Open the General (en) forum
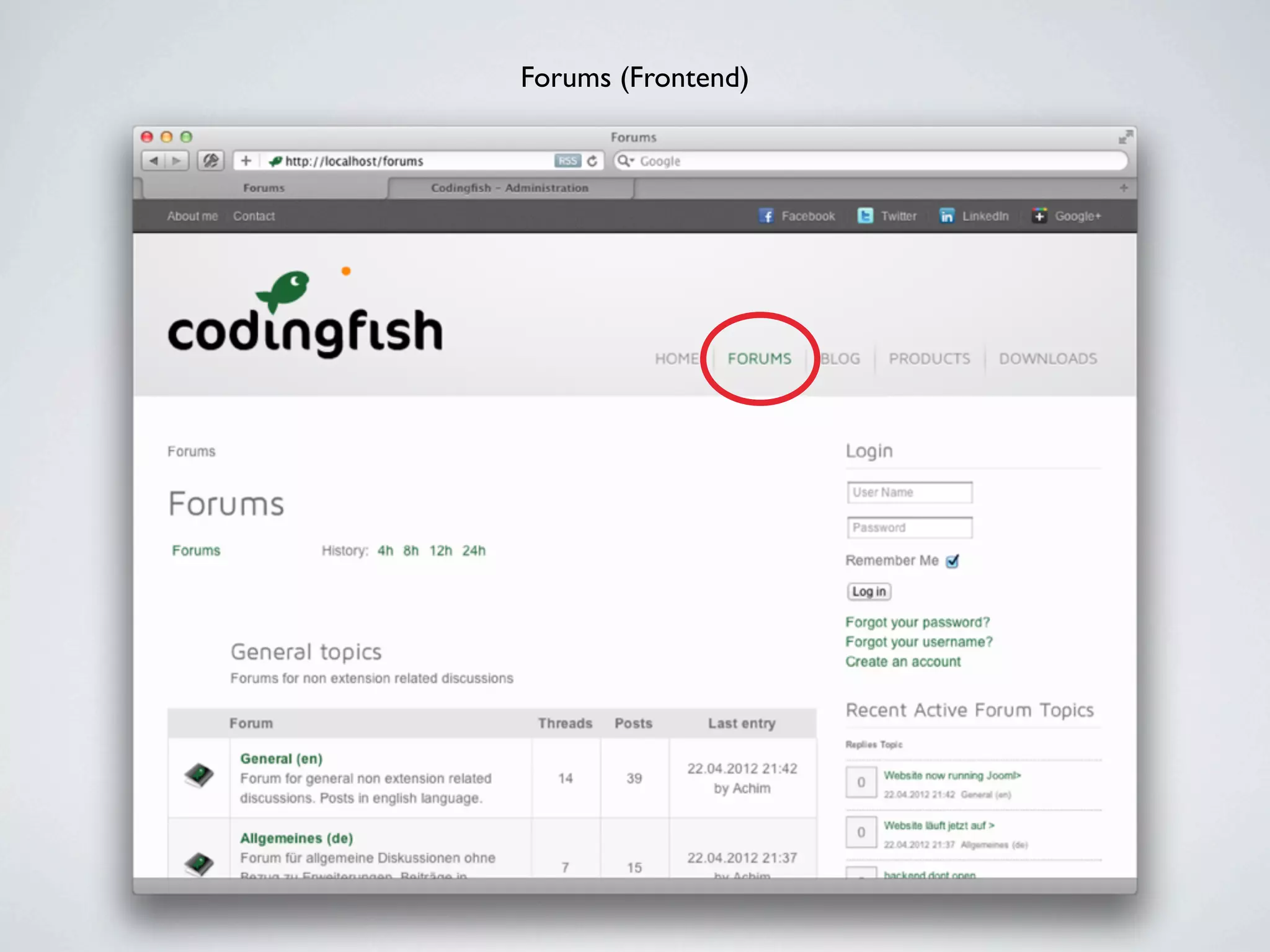 (x=282, y=759)
